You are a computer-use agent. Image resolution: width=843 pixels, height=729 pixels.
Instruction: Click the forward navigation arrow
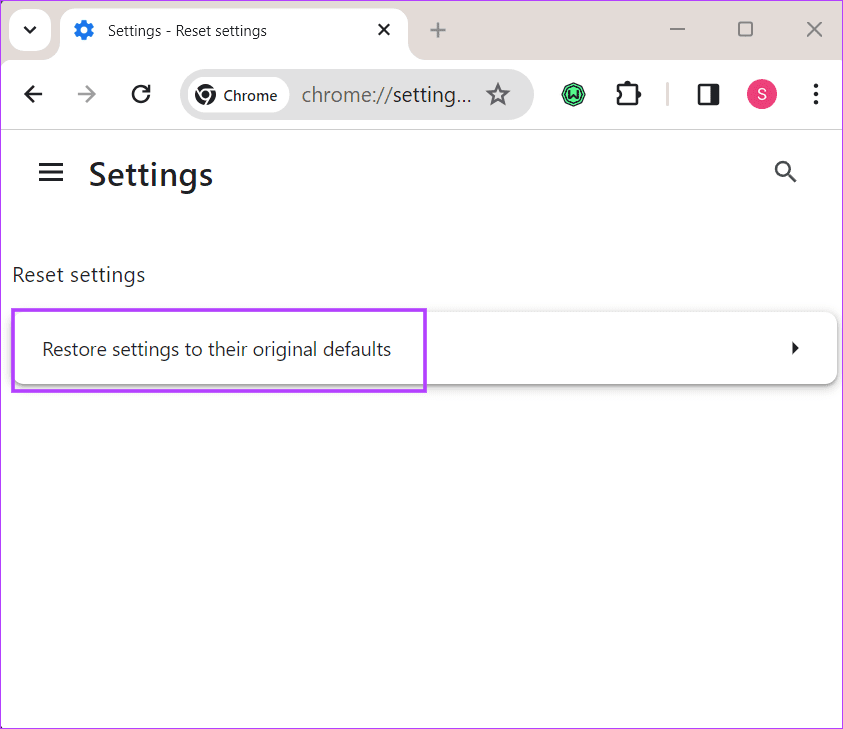point(86,94)
